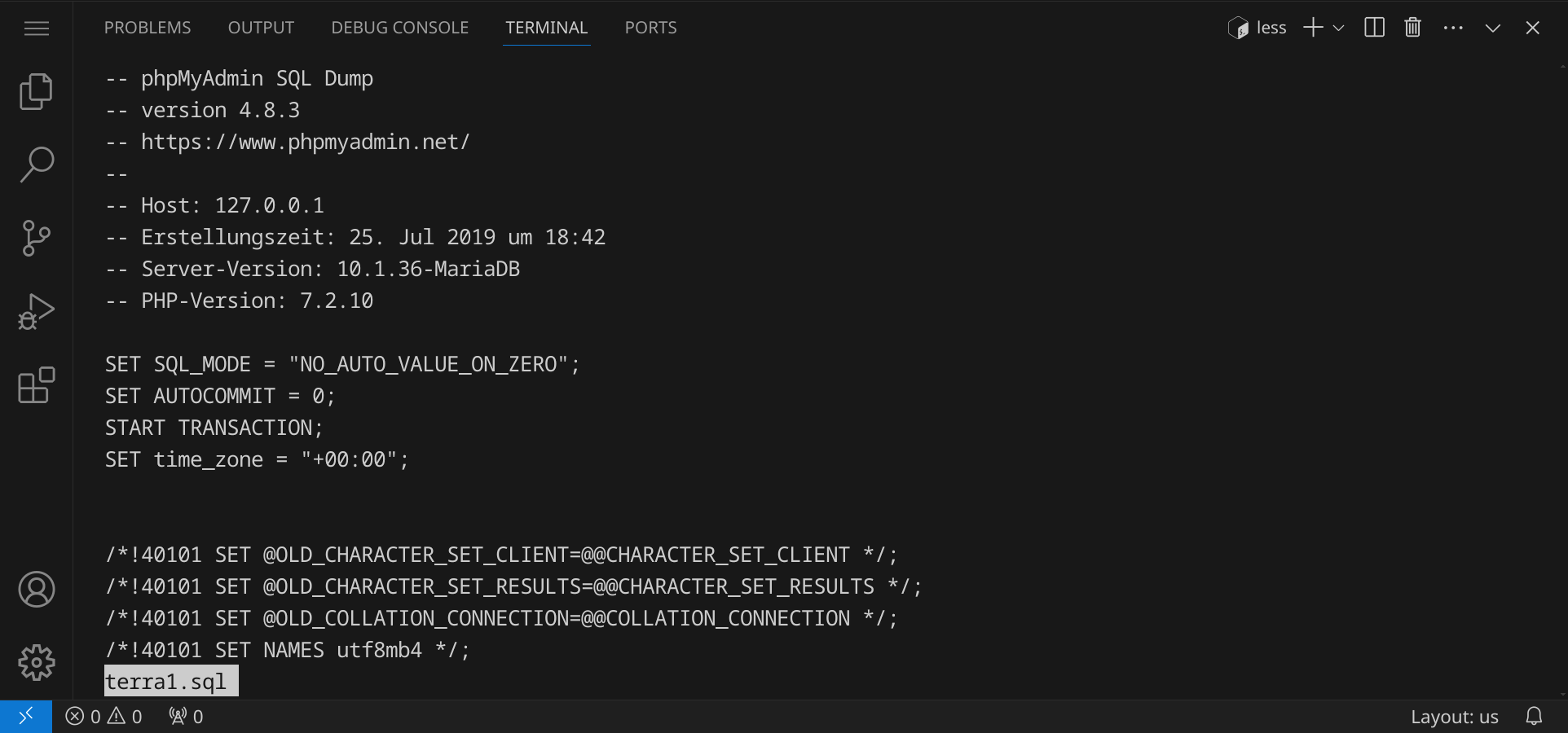1568x733 pixels.
Task: Click the errors and warnings status indicator
Action: click(x=104, y=717)
